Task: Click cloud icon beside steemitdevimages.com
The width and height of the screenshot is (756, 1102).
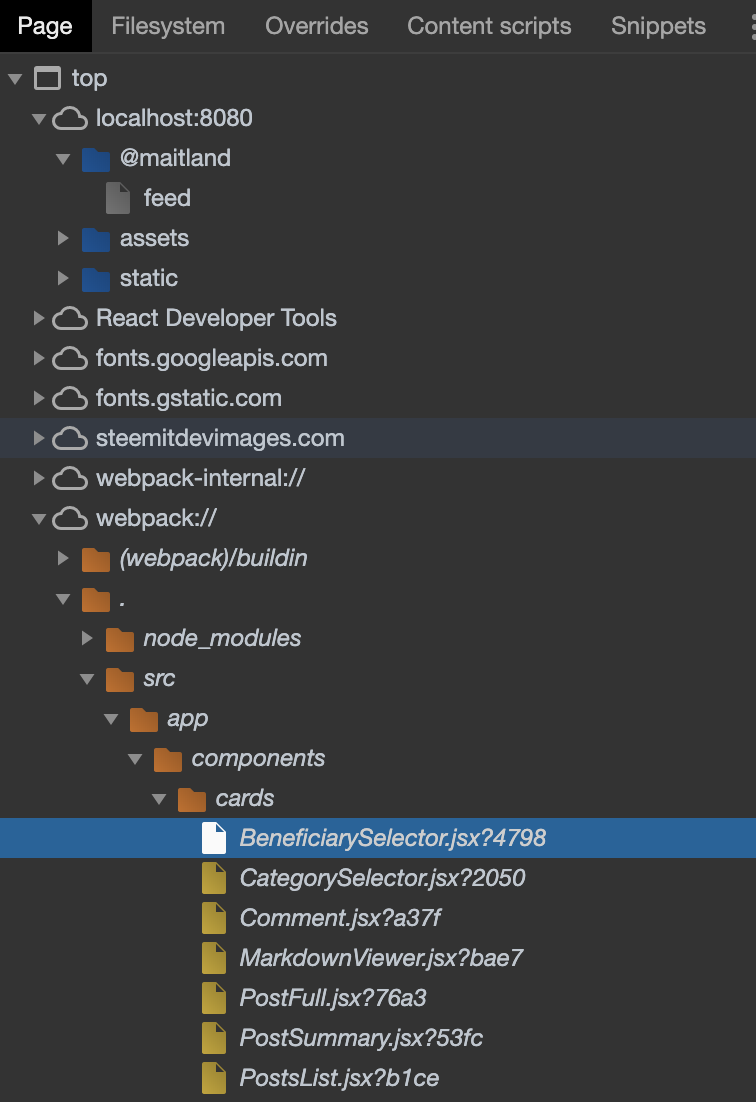Action: 70,439
